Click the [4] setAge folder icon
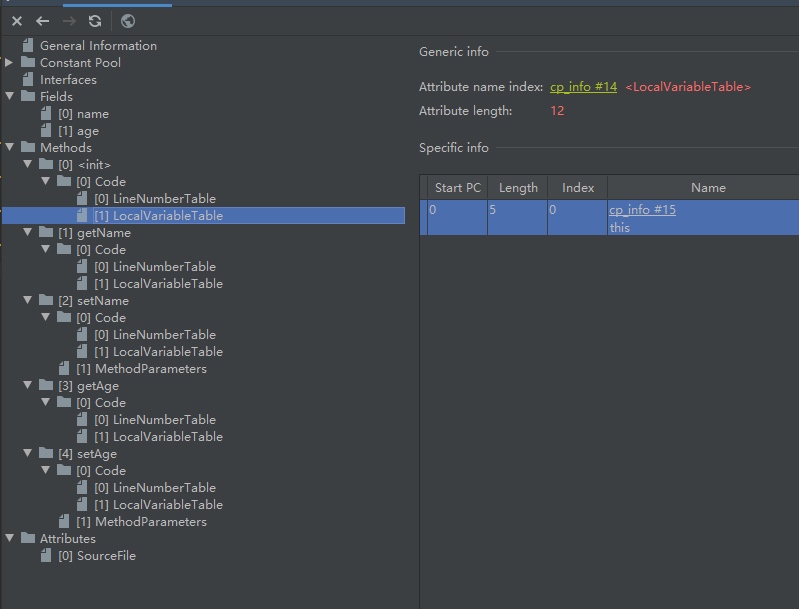 click(46, 453)
